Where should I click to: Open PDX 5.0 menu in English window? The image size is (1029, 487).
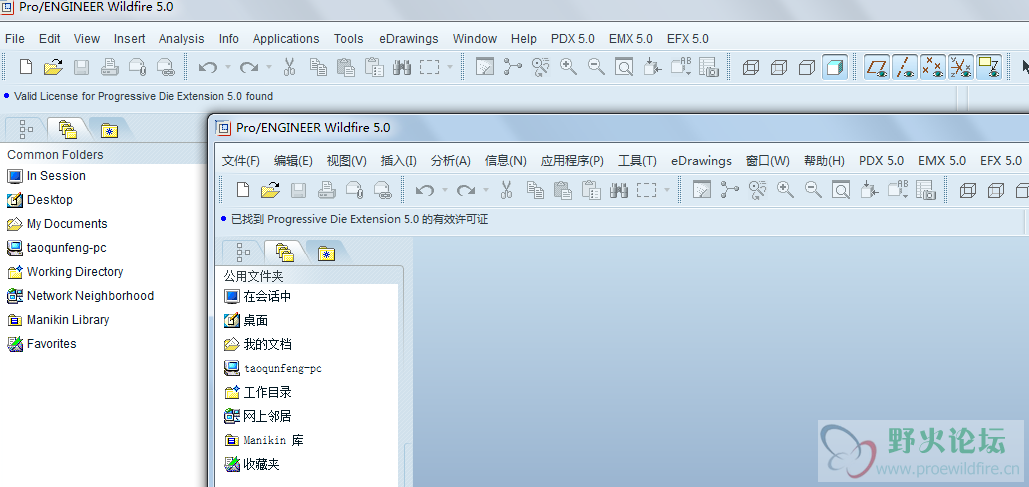coord(572,39)
